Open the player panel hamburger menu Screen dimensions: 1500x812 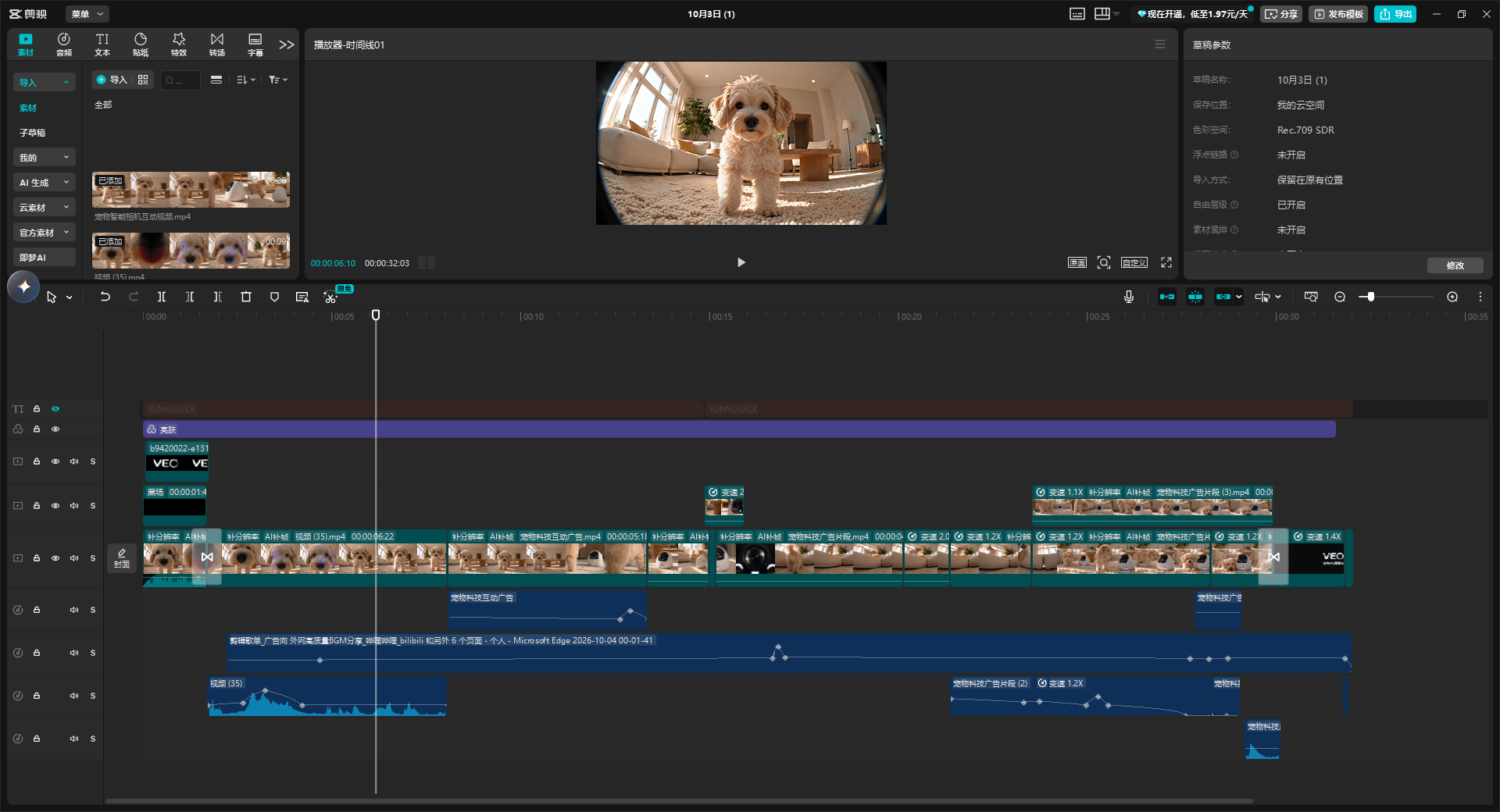point(1160,45)
